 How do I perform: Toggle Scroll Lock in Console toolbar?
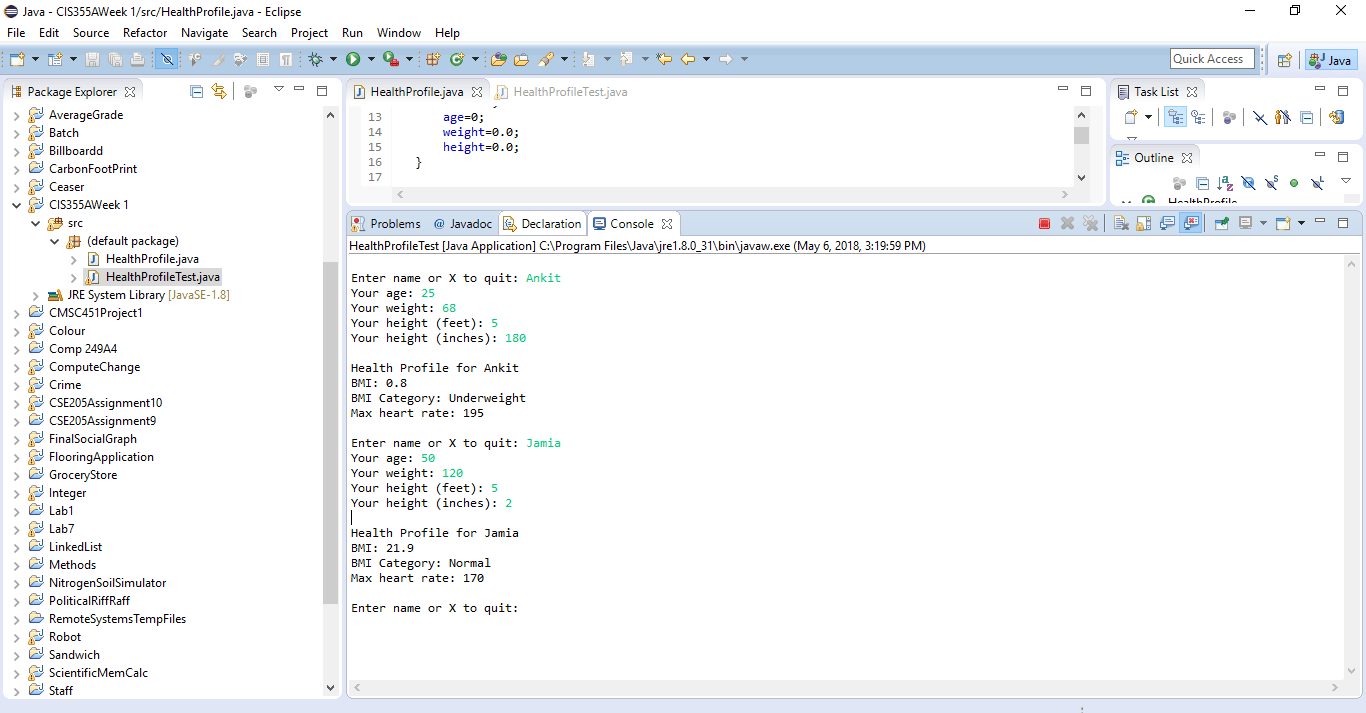(1144, 223)
